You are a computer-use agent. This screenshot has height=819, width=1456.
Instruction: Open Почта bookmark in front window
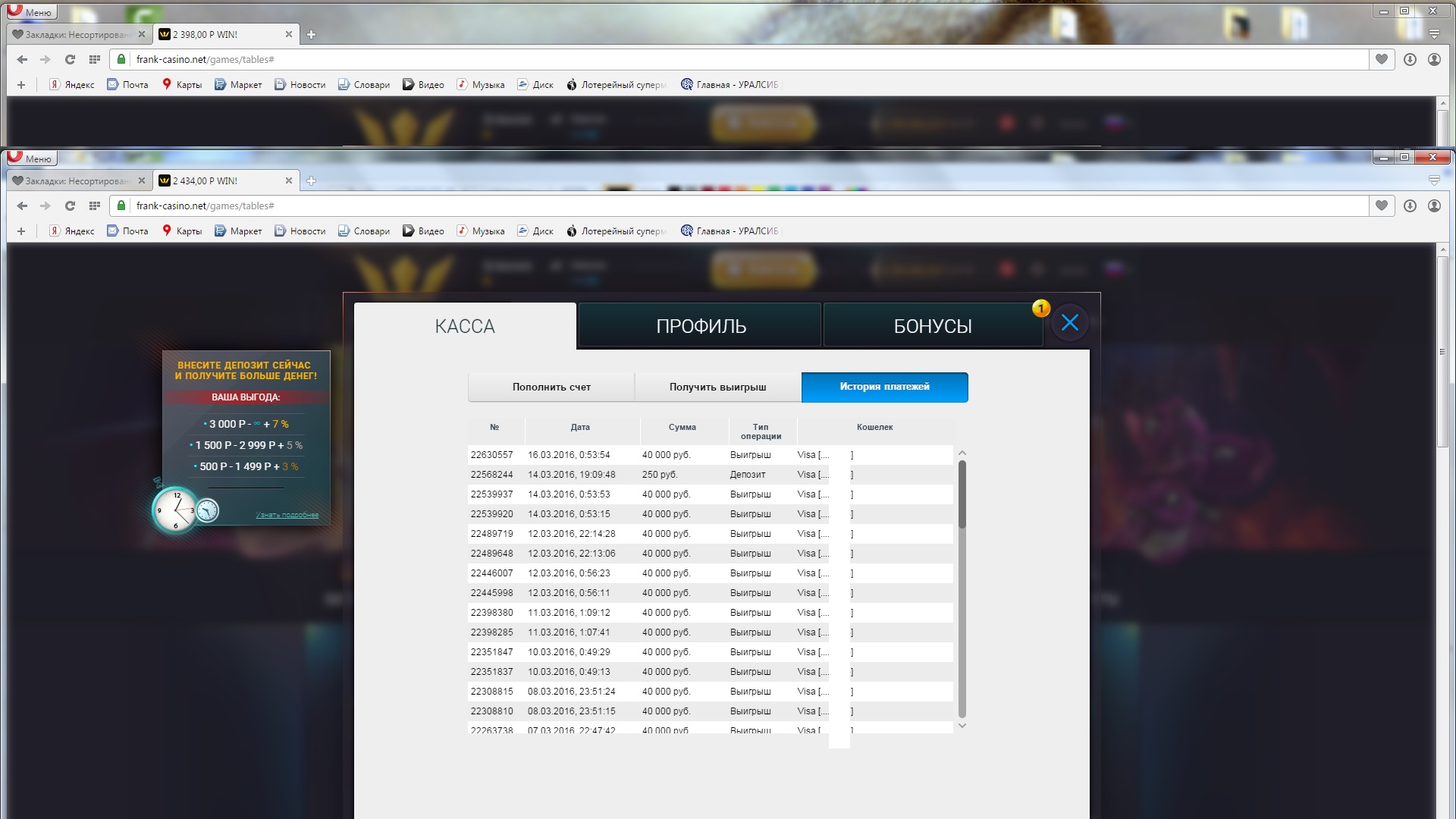coord(127,231)
